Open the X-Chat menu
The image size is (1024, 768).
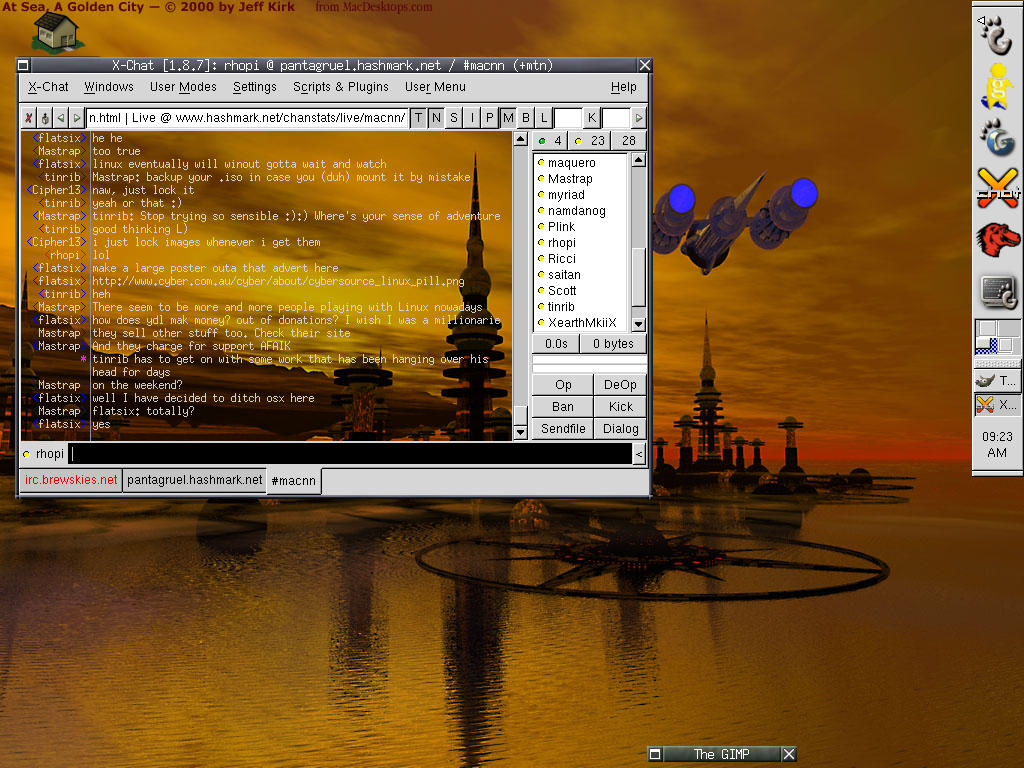(48, 87)
